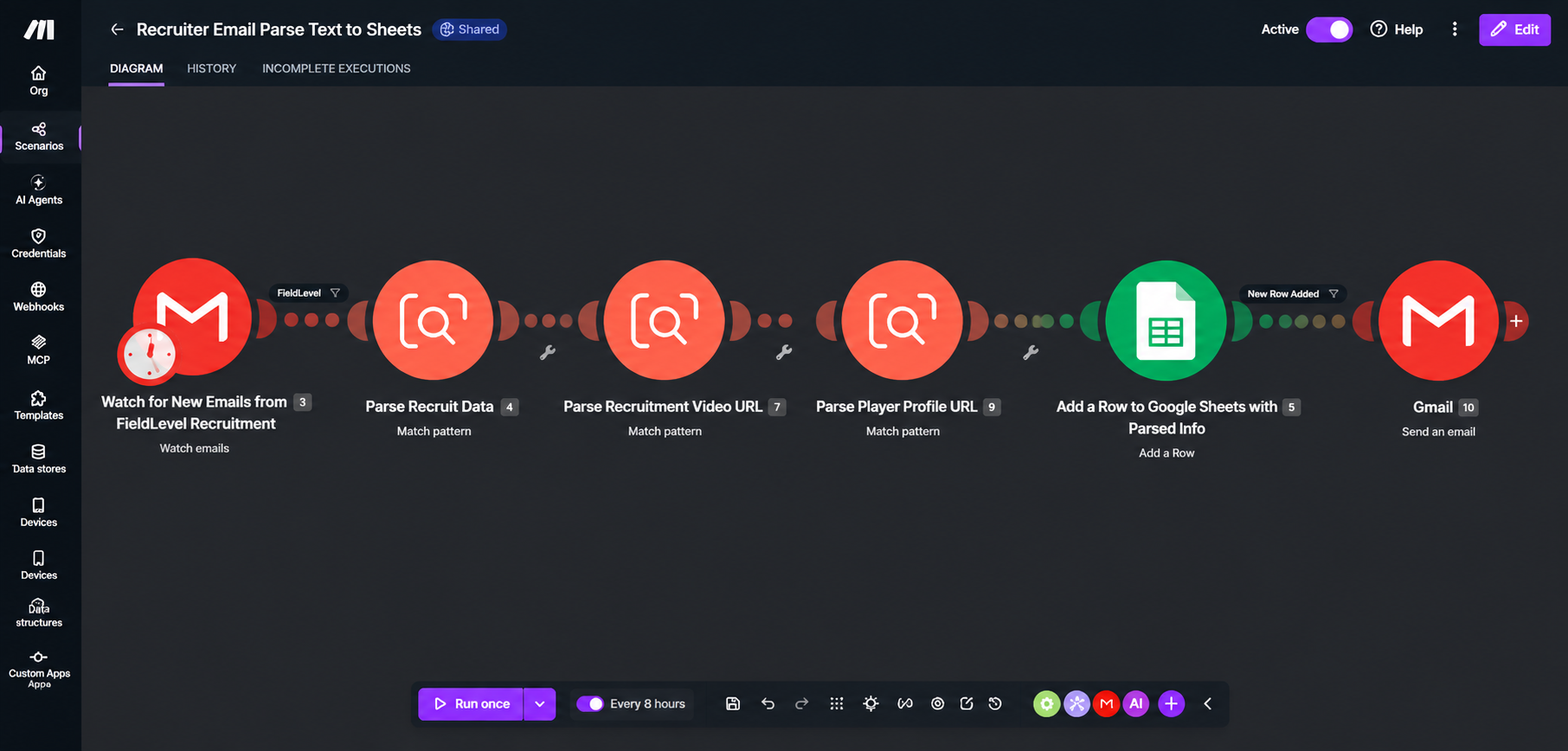Click the Run once button
Image resolution: width=1568 pixels, height=751 pixels.
click(472, 704)
